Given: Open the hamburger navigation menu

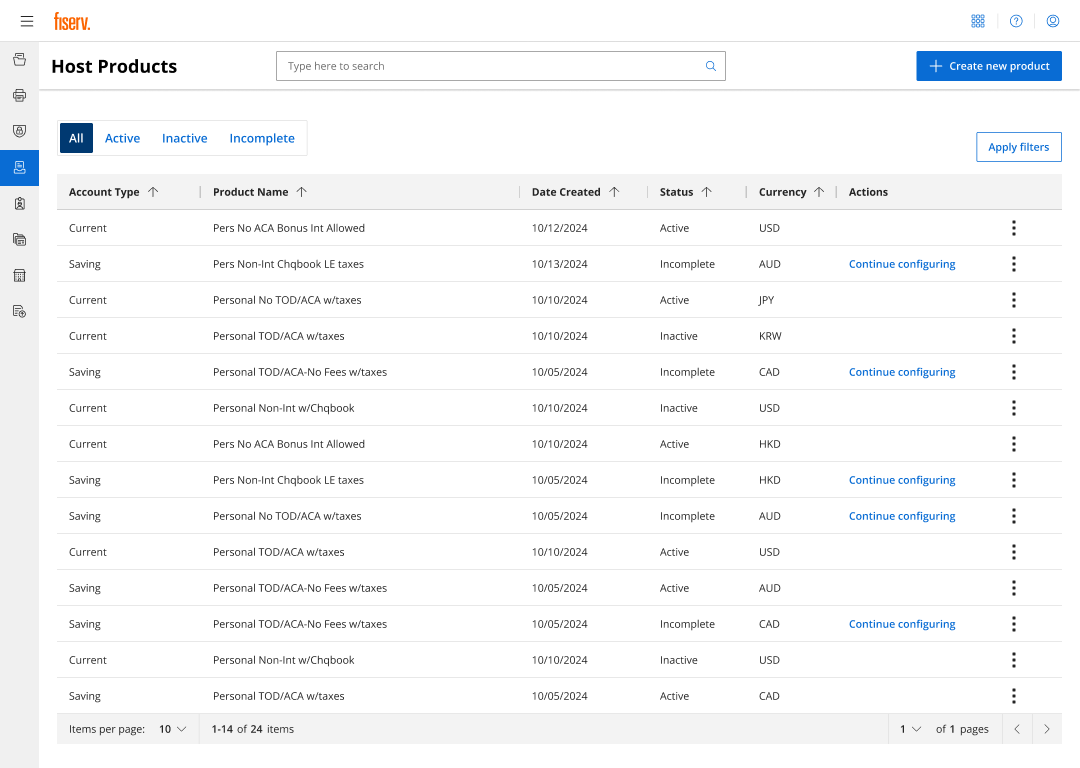Looking at the screenshot, I should pyautogui.click(x=27, y=21).
